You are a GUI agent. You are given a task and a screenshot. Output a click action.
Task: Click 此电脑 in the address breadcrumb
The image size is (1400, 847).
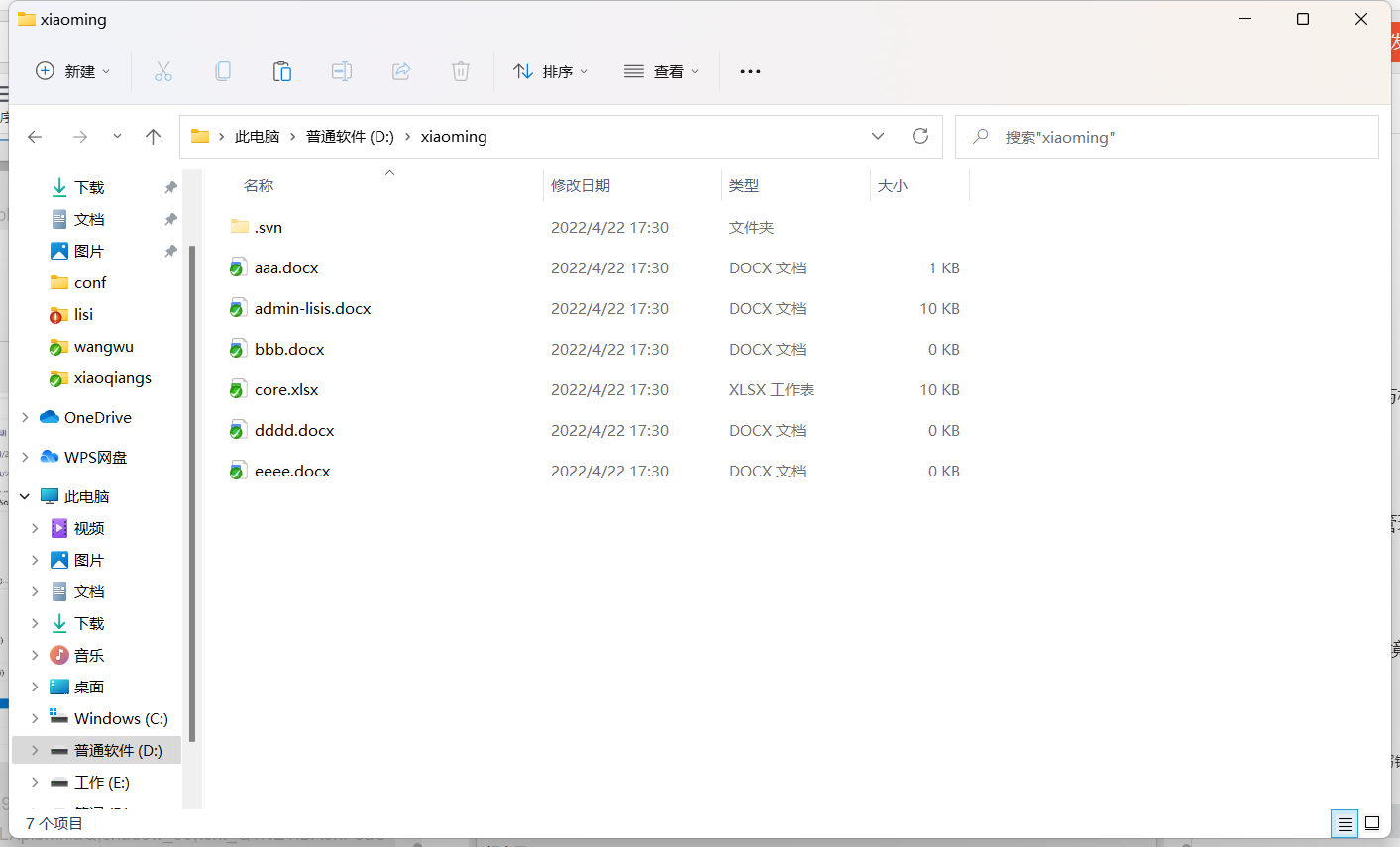pyautogui.click(x=258, y=137)
